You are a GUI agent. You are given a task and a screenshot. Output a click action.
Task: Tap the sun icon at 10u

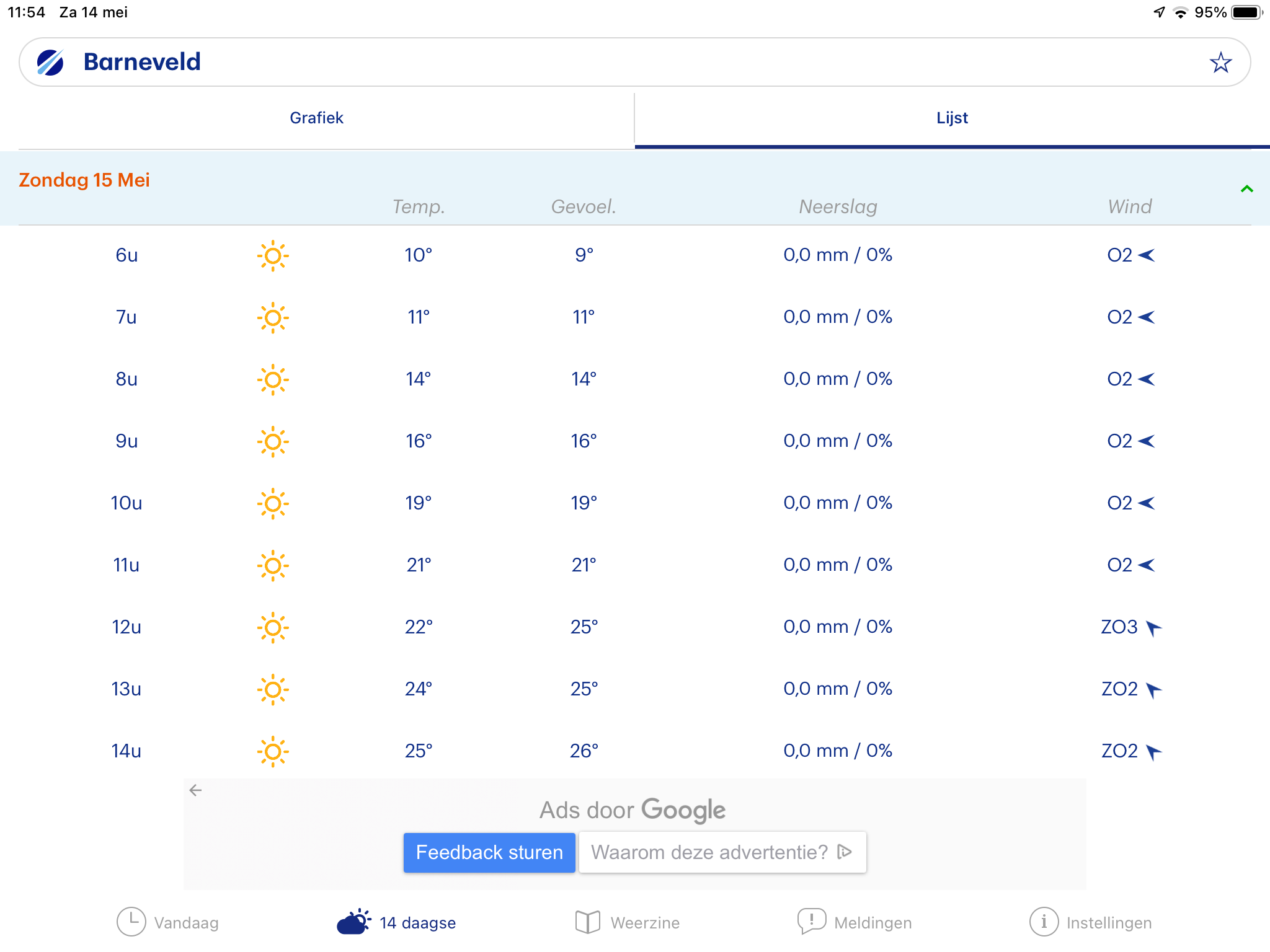pos(273,503)
